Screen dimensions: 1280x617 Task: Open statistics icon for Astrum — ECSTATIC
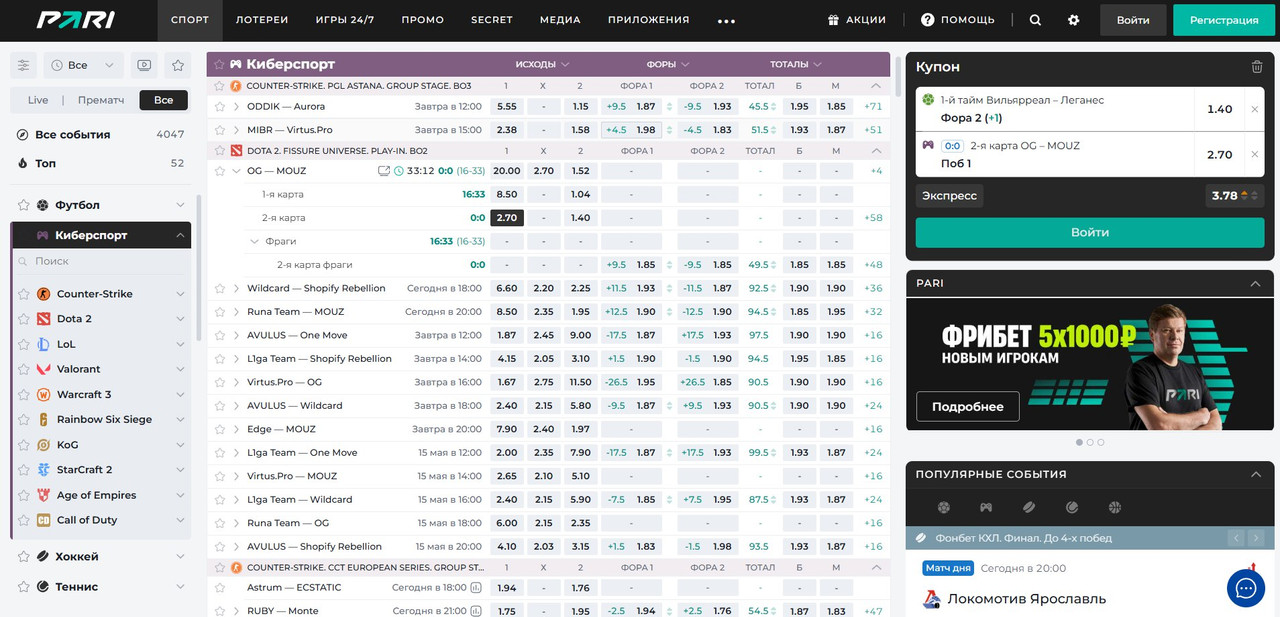(476, 588)
